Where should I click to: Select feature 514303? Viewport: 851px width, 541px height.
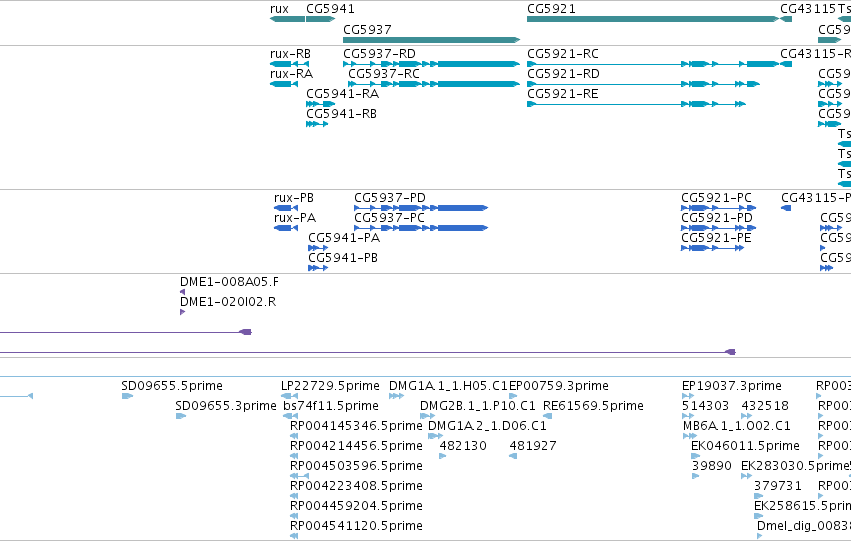[688, 416]
